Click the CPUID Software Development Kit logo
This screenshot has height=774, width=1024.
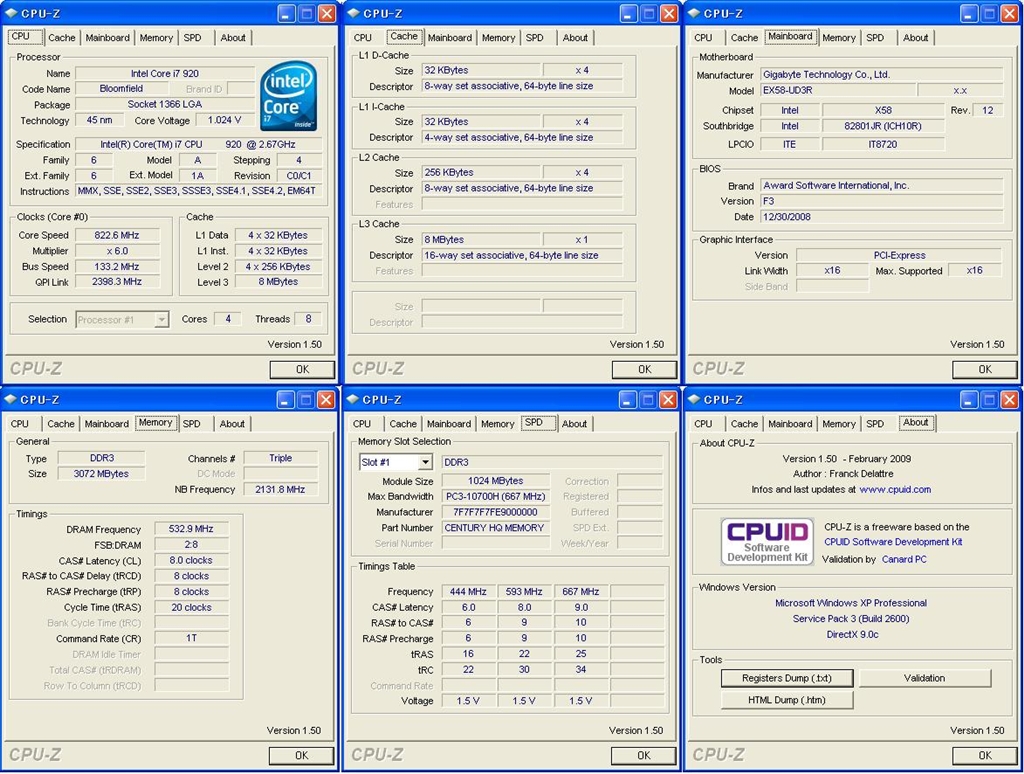point(767,541)
